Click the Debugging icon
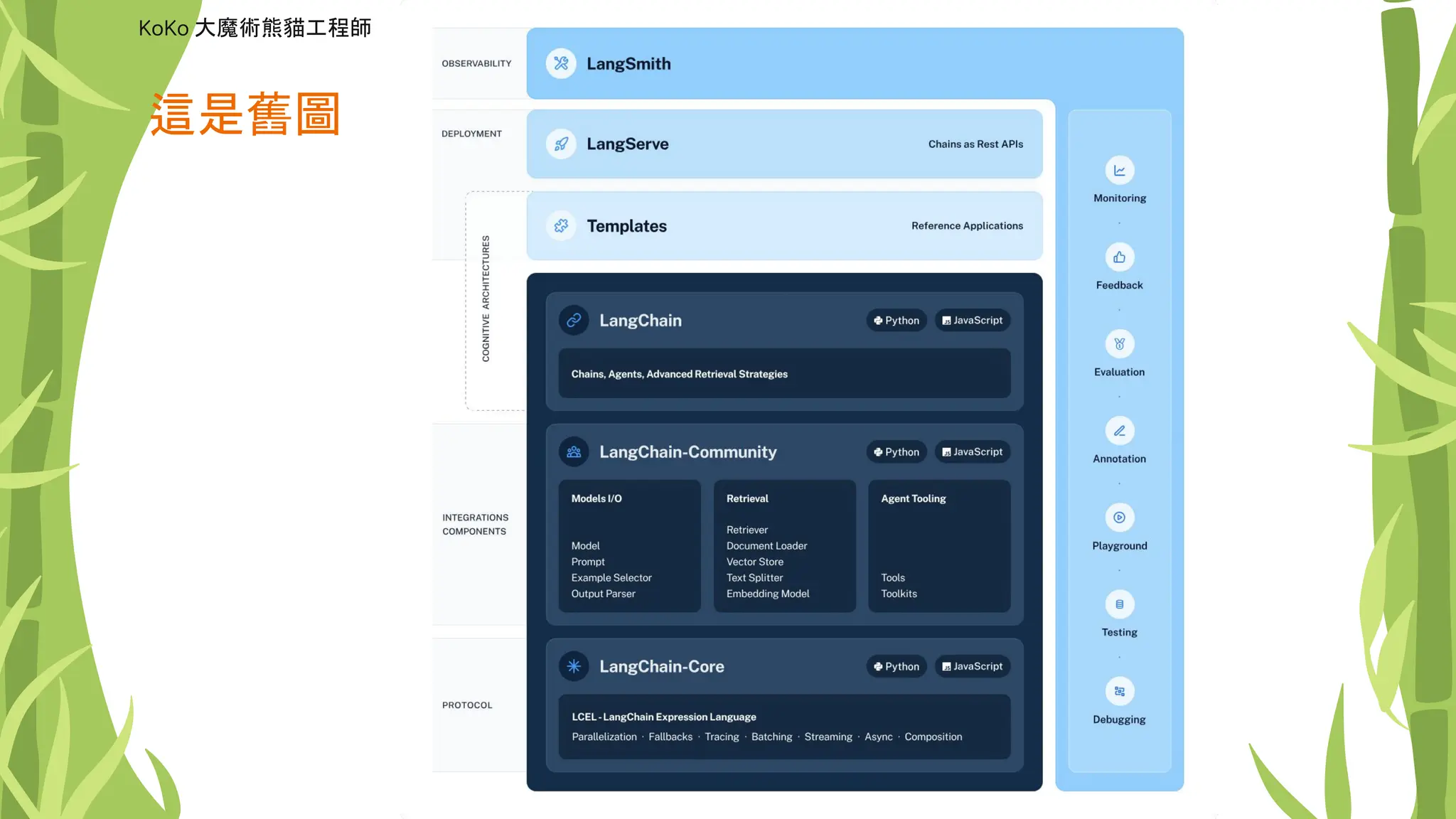Screen dimensions: 1456x819 [1119, 691]
